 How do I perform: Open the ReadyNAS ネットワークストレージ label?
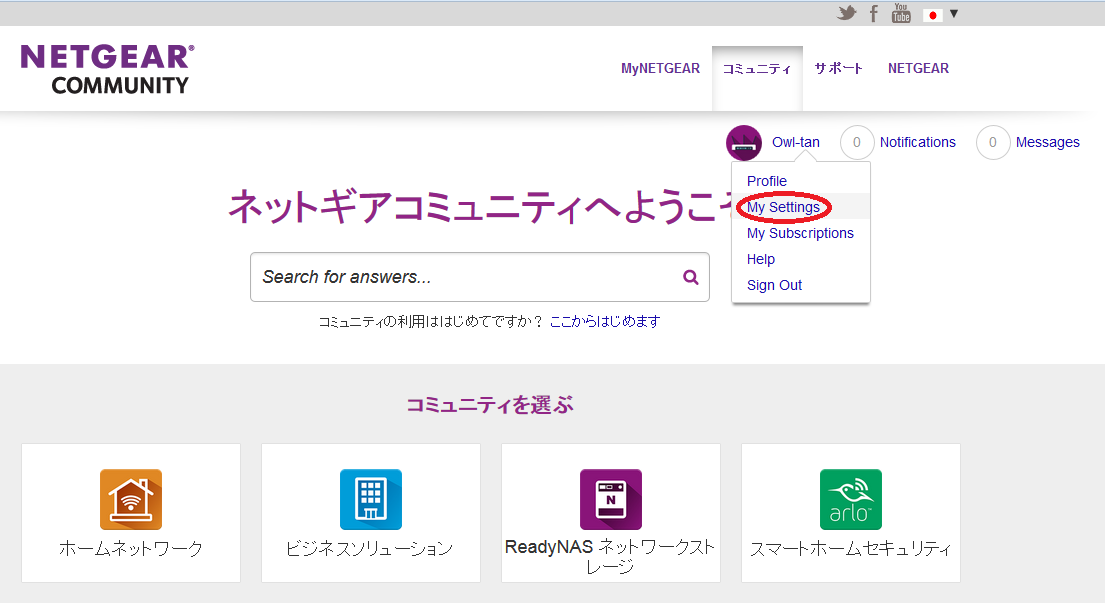tap(610, 557)
